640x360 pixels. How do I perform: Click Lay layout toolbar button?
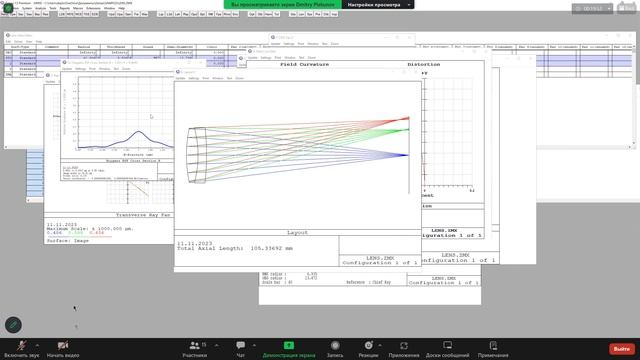pyautogui.click(x=161, y=14)
